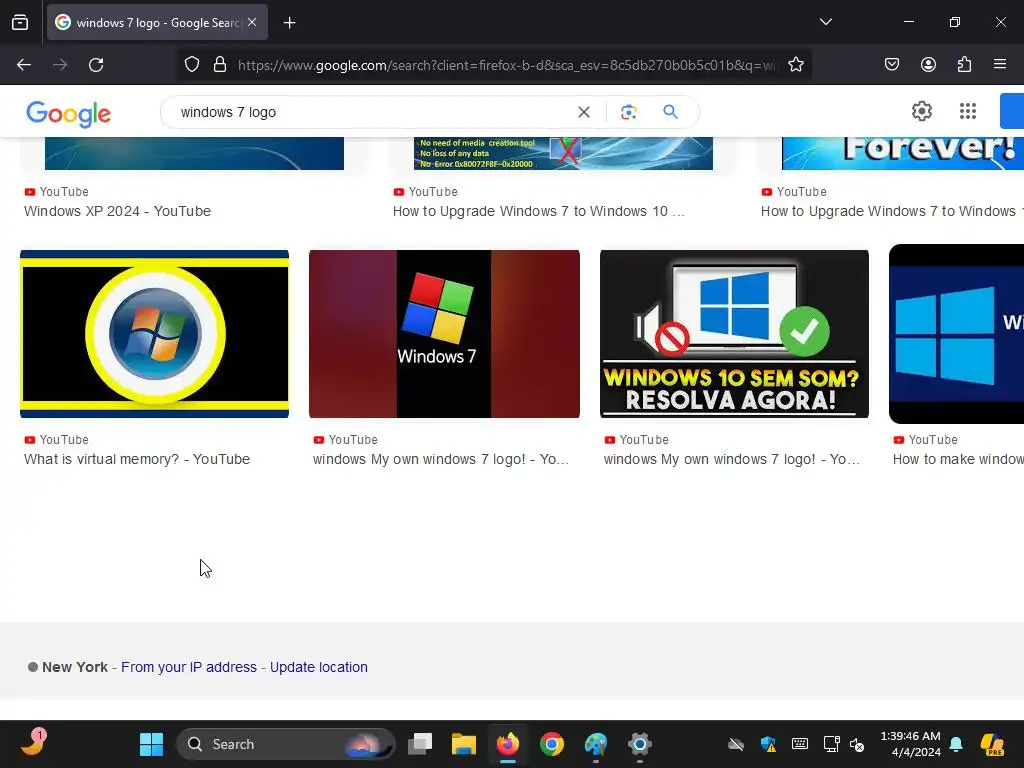Go forward with the forward arrow

click(60, 65)
